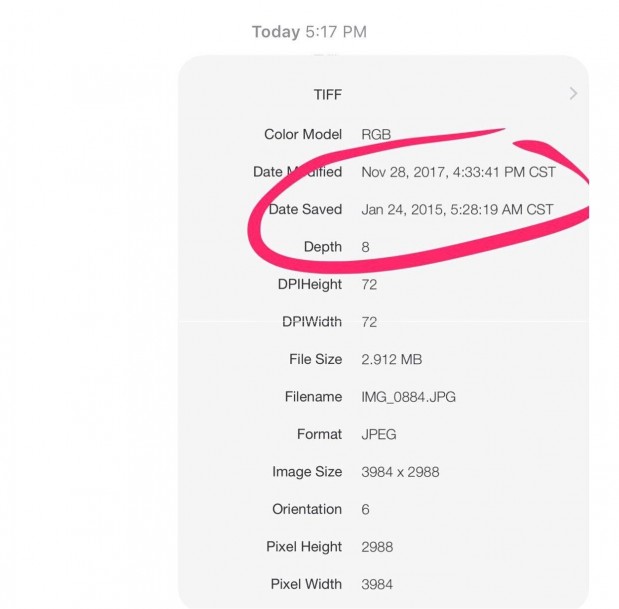Click the Date Modified value Nov 28, 2017
Image resolution: width=619 pixels, height=609 pixels.
pyautogui.click(x=458, y=172)
